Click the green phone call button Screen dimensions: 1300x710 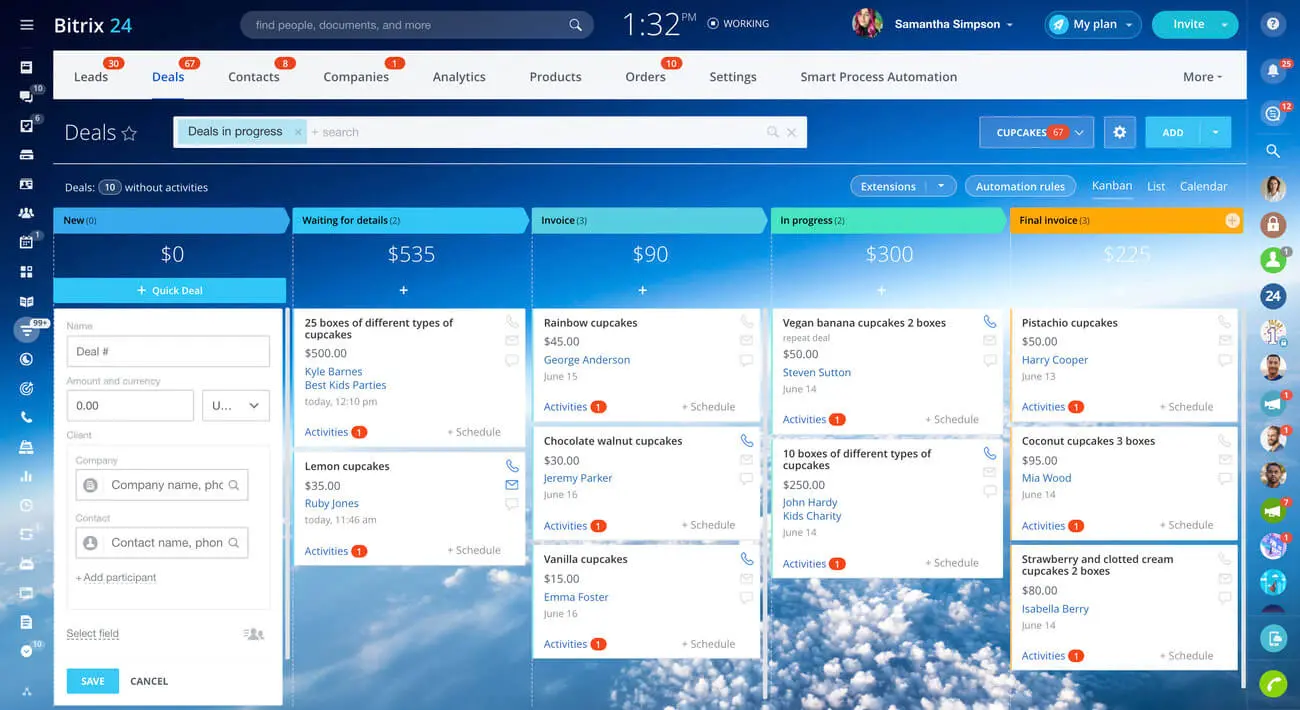coord(1273,683)
